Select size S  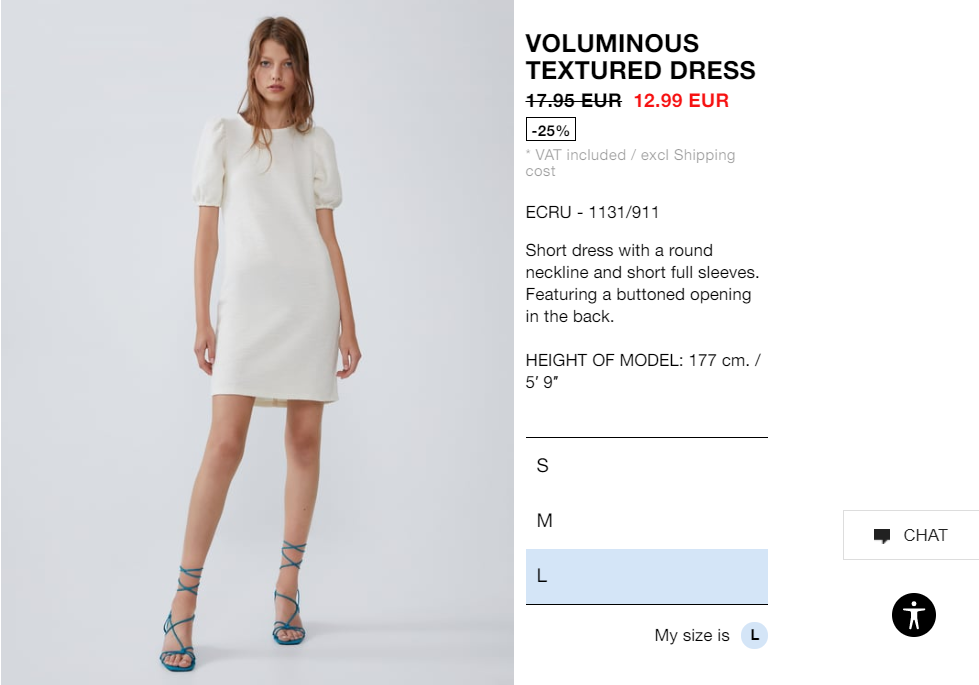click(x=646, y=466)
